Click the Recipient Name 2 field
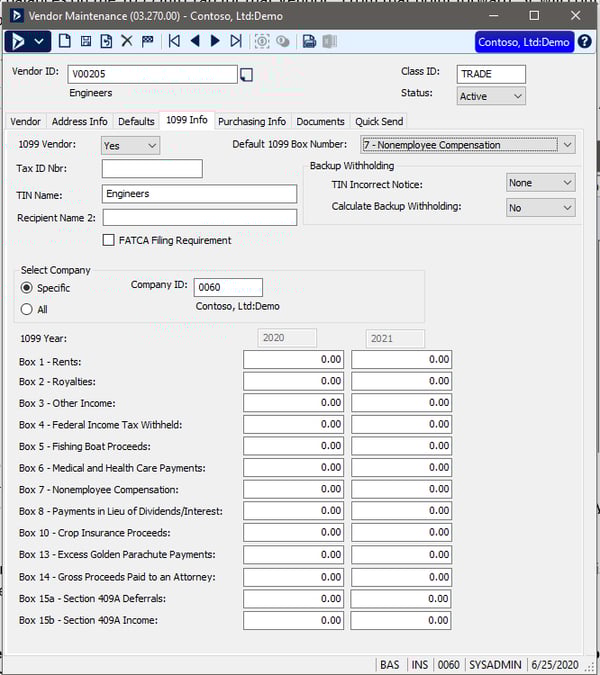This screenshot has height=675, width=600. click(x=199, y=217)
